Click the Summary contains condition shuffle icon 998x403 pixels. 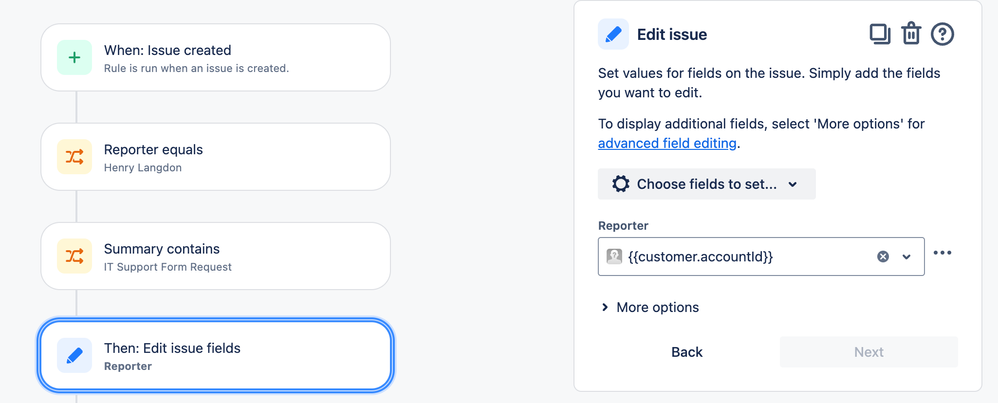point(74,256)
